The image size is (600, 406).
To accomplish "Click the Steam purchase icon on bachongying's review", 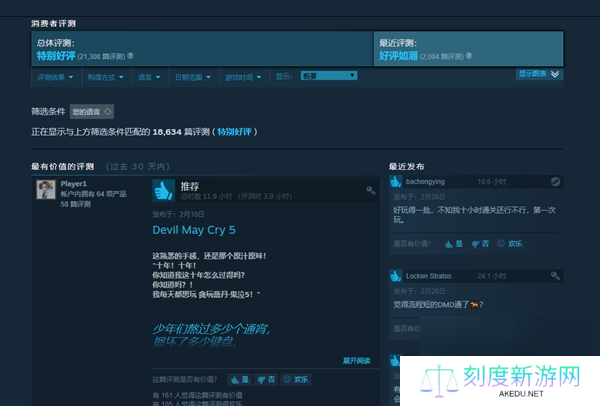I will (x=555, y=182).
